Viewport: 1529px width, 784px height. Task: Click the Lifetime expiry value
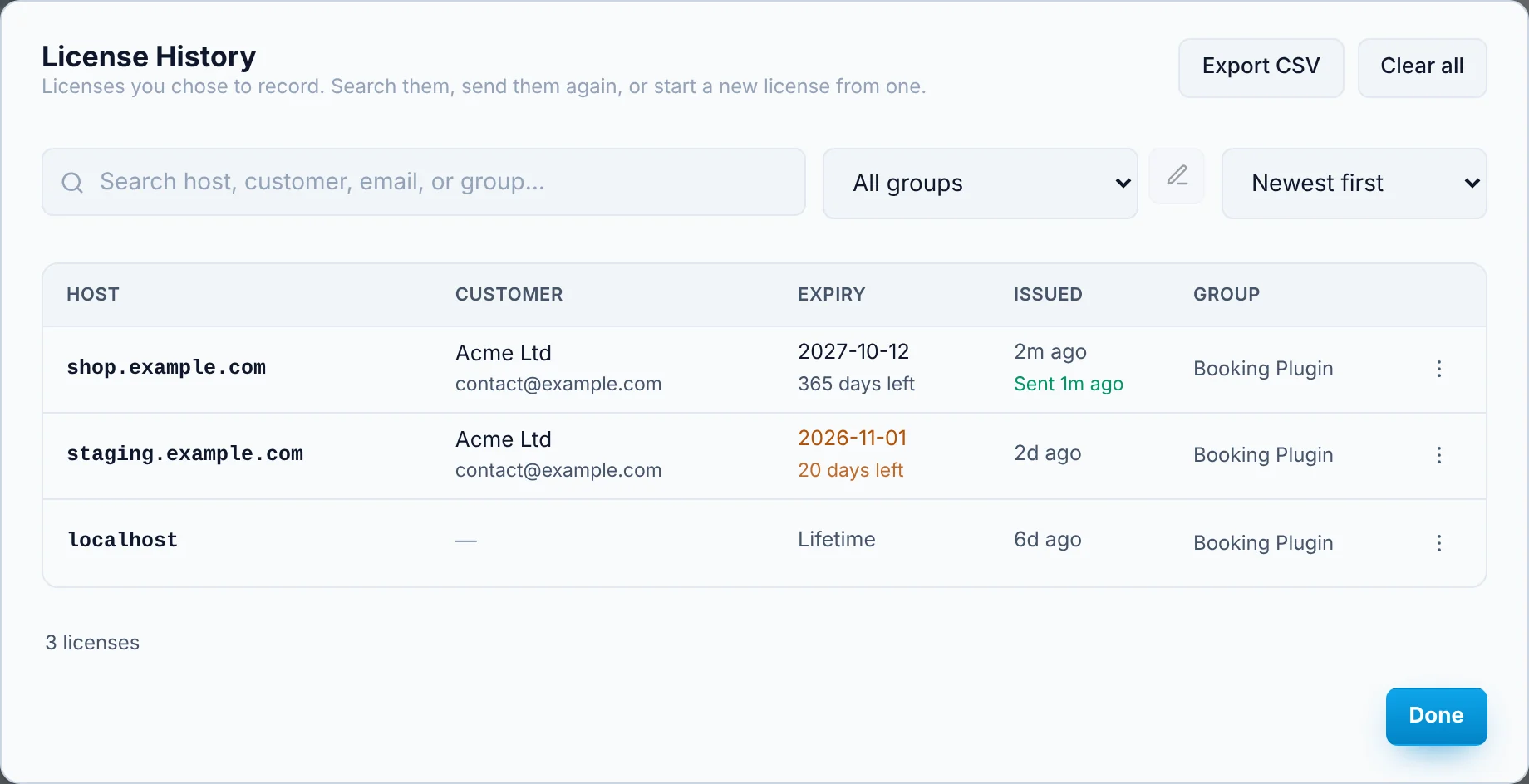click(836, 539)
